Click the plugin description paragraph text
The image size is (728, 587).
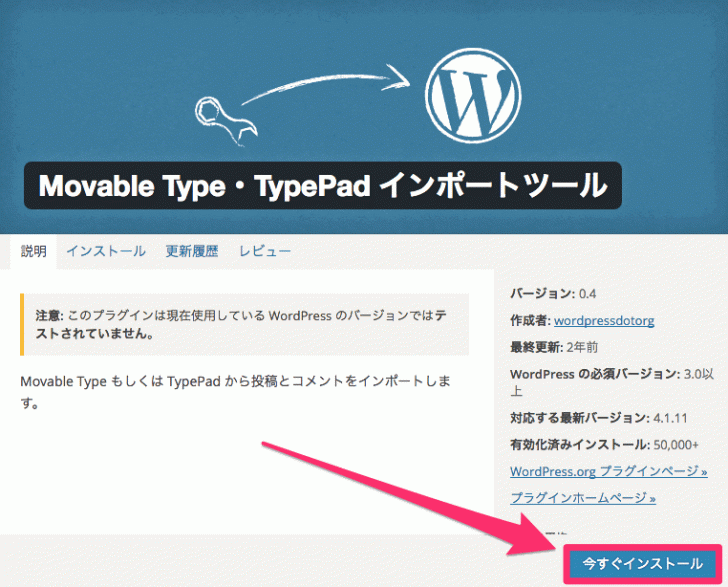tap(236, 392)
